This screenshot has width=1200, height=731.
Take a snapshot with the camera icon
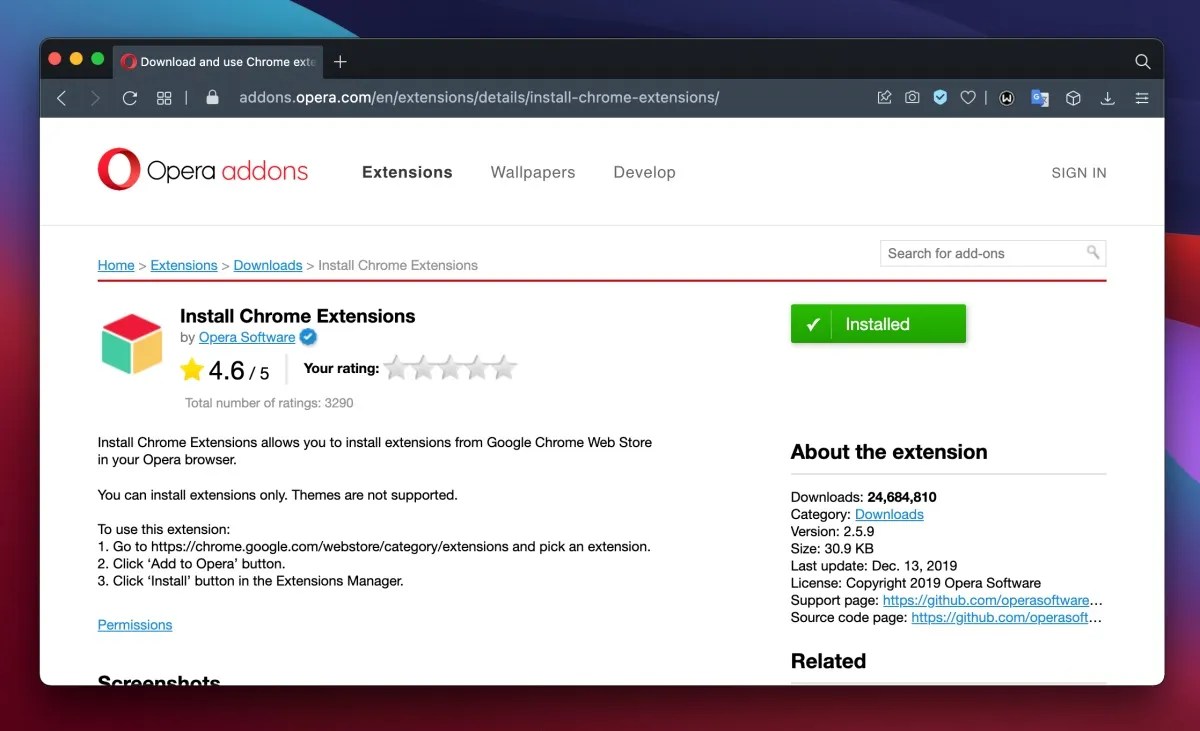(x=912, y=97)
